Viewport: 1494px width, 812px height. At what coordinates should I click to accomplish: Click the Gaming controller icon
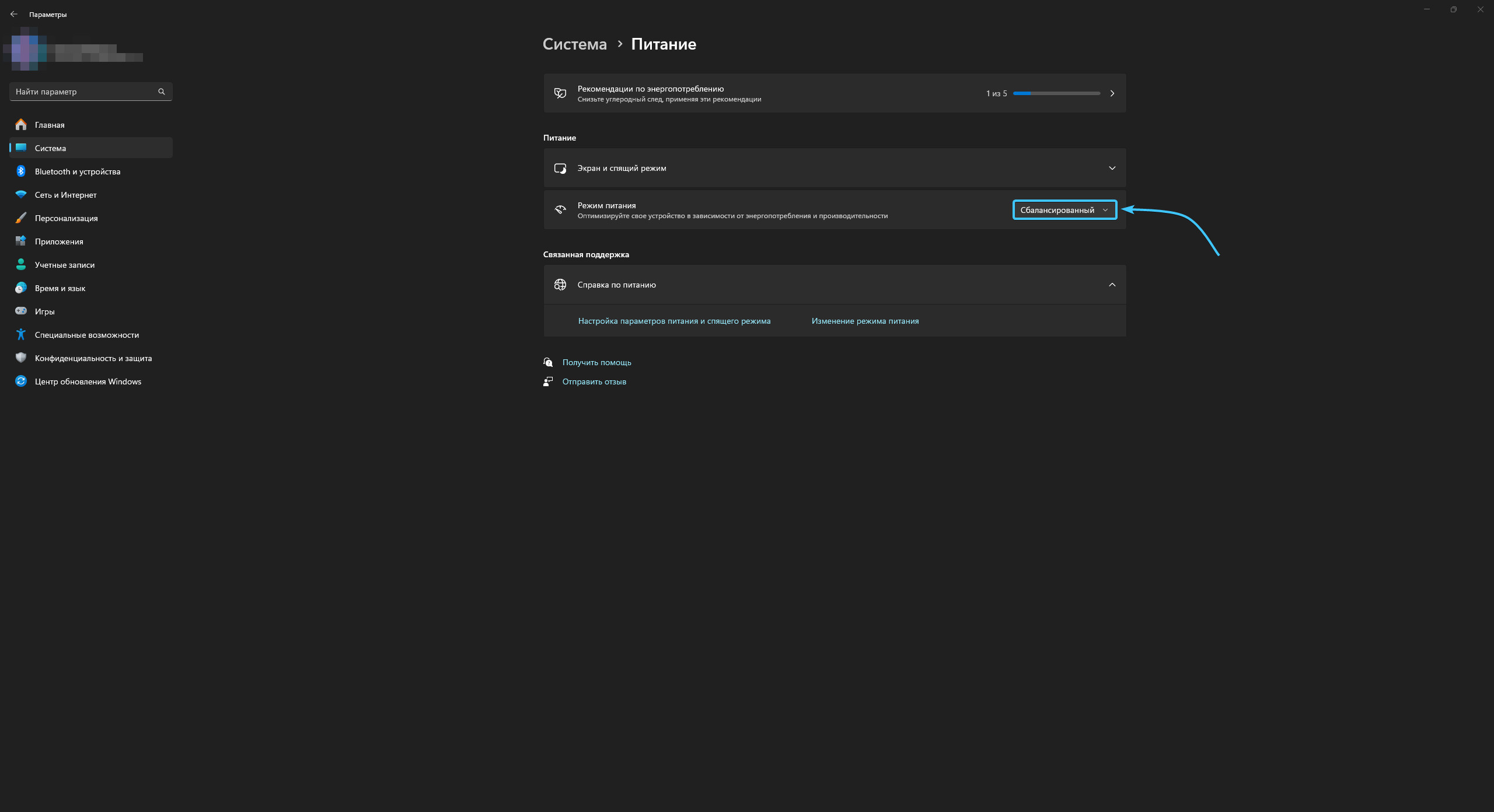(x=21, y=311)
